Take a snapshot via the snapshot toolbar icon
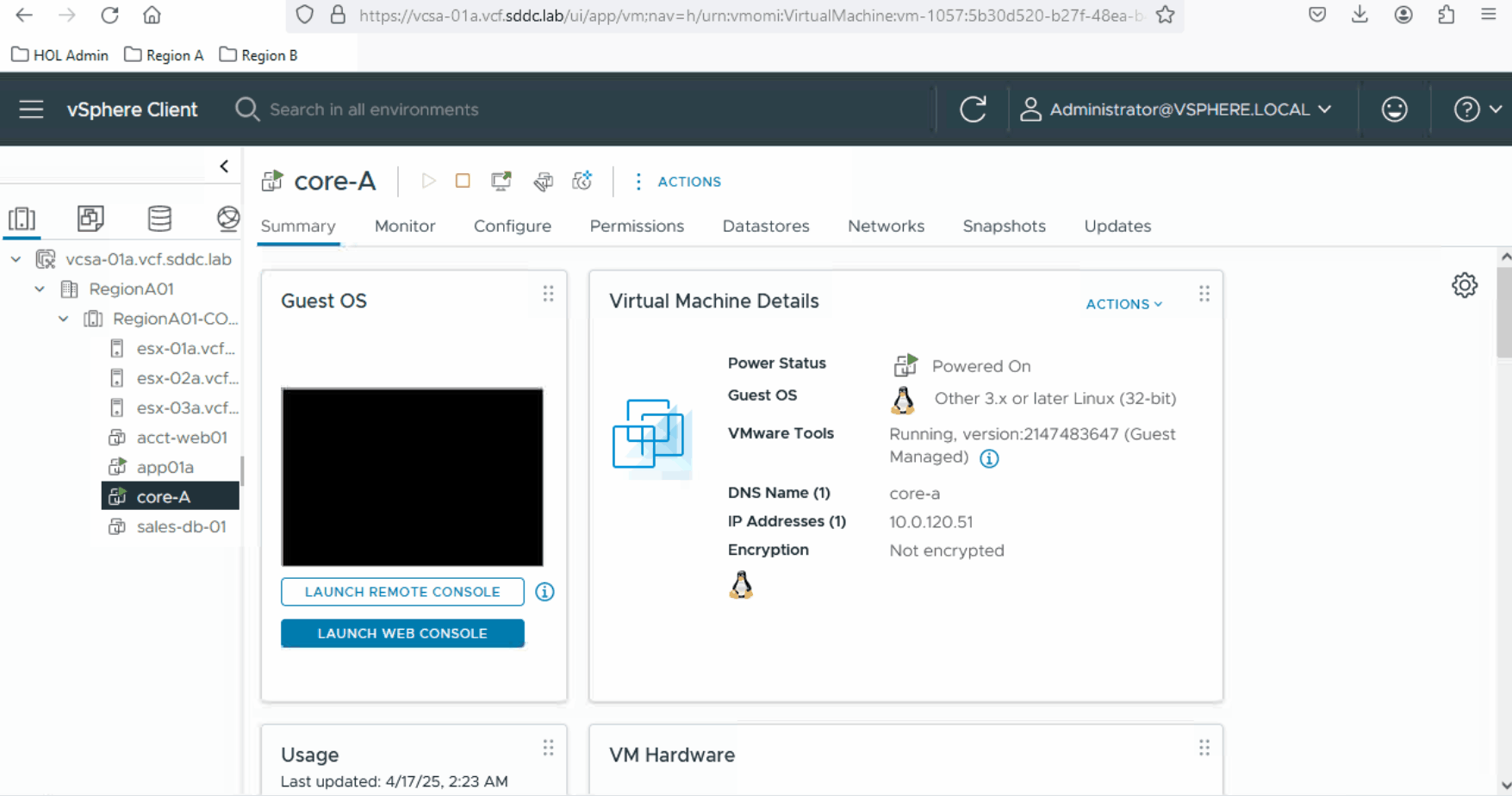This screenshot has width=1512, height=796. pos(582,181)
